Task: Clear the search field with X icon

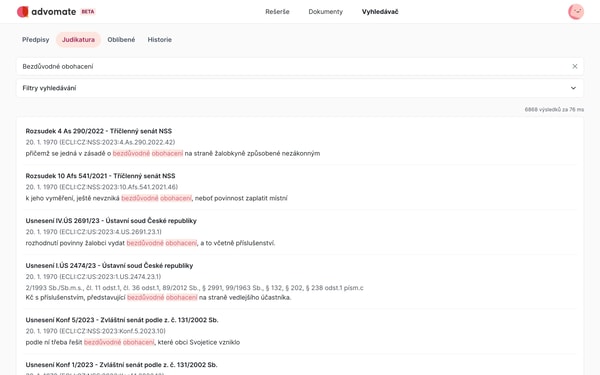Action: [574, 66]
